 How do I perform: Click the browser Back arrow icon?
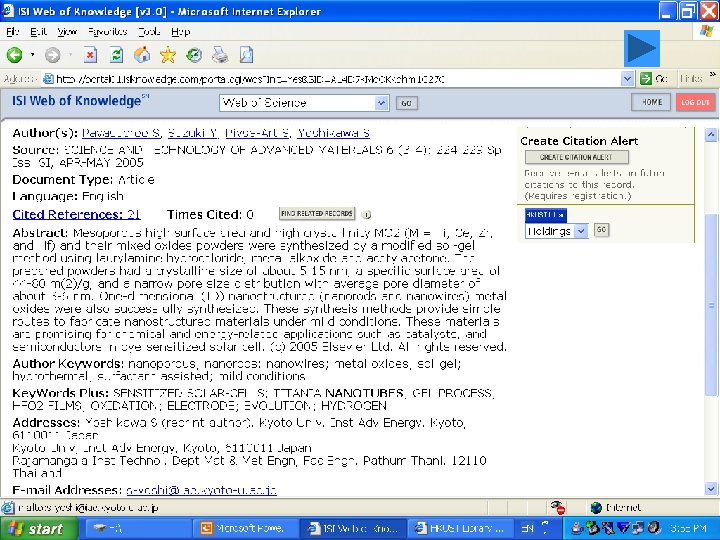[x=14, y=55]
